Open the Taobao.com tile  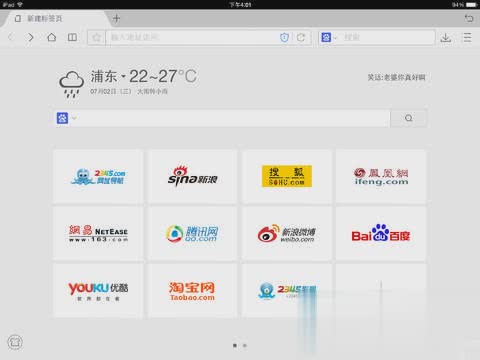click(x=192, y=291)
